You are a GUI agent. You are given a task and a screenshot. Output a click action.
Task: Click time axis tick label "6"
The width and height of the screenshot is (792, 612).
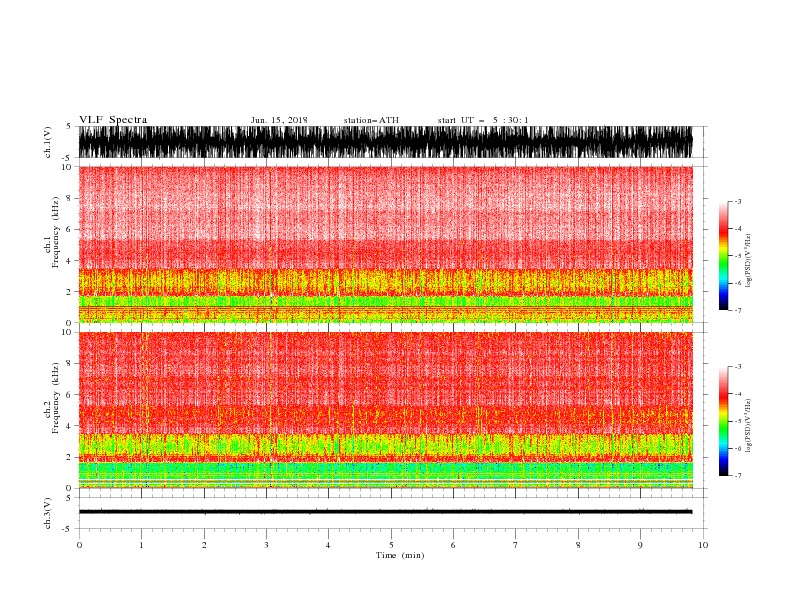coord(453,545)
